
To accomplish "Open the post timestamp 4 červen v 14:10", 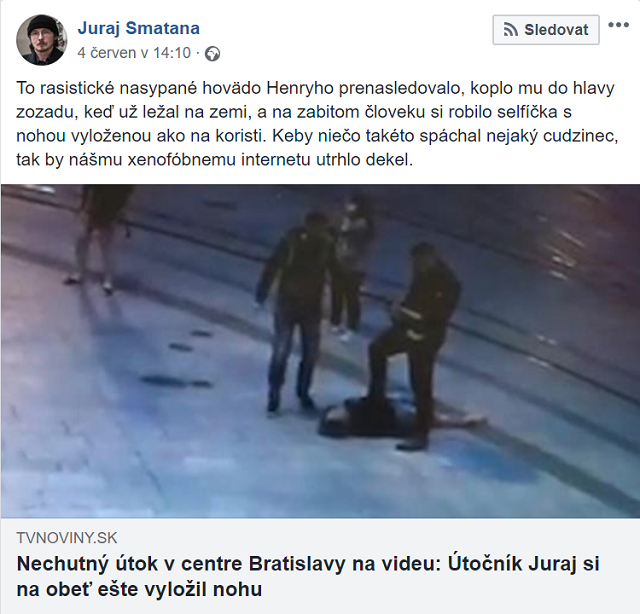I will 134,53.
